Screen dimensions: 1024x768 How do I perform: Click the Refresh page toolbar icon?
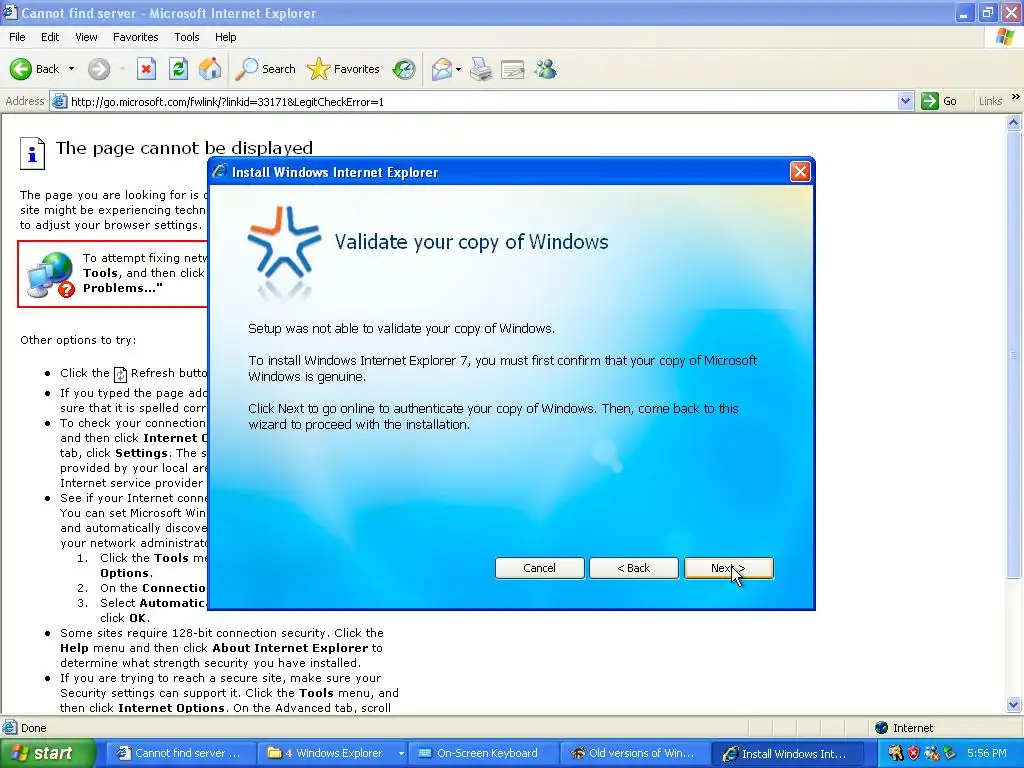tap(178, 69)
